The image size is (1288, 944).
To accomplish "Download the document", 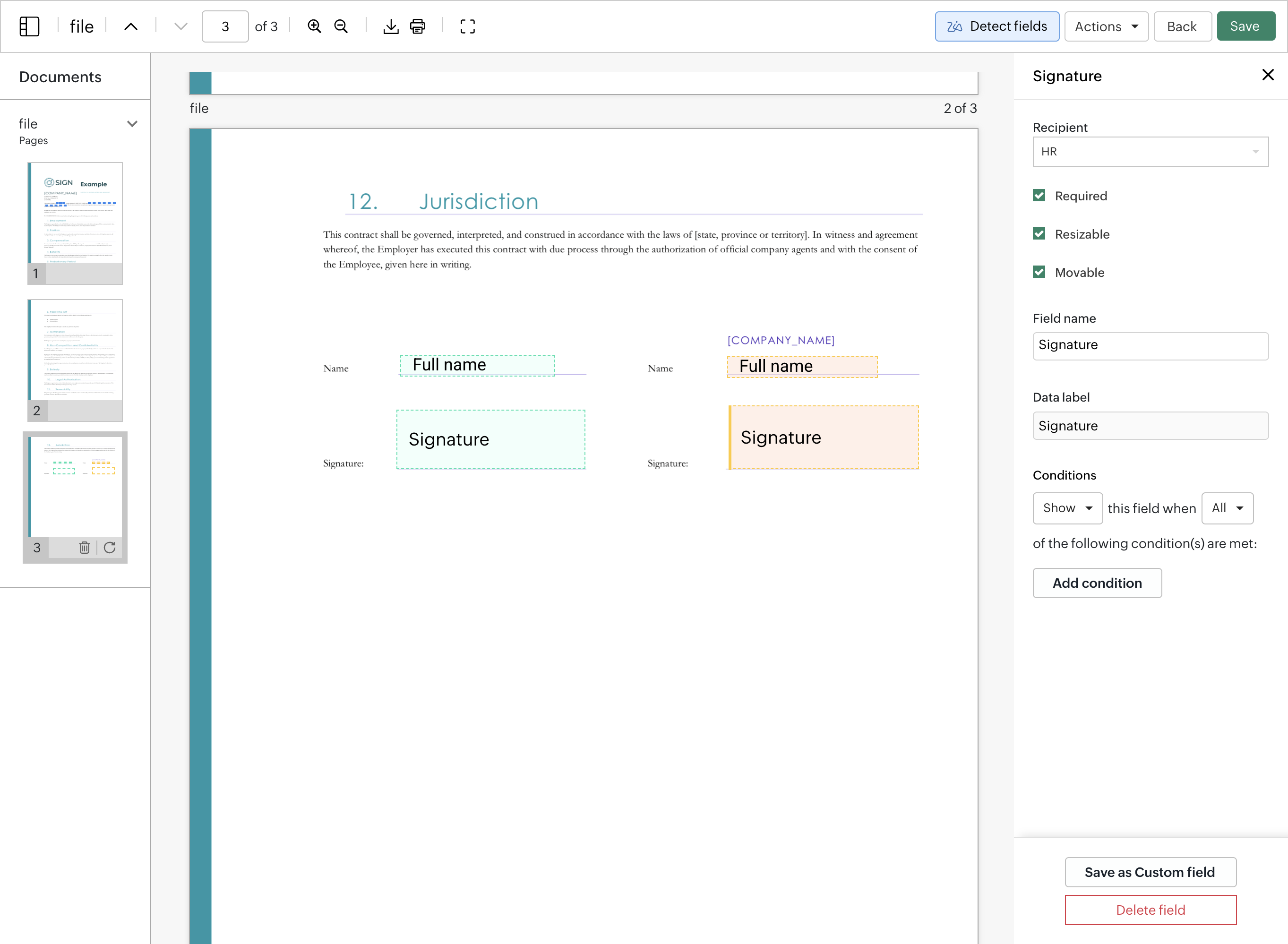I will click(x=391, y=26).
